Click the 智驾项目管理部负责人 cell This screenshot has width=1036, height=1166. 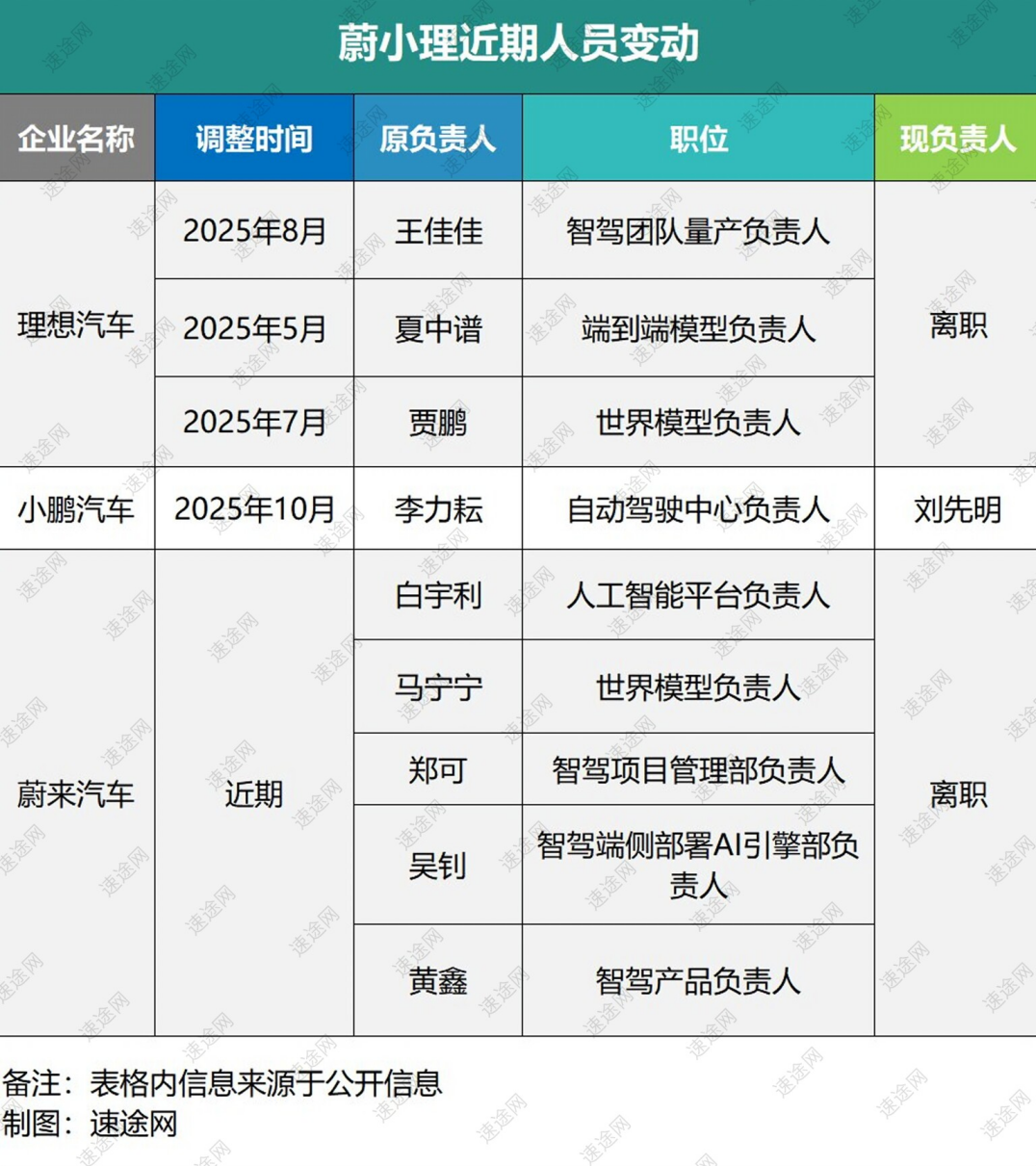pos(698,769)
